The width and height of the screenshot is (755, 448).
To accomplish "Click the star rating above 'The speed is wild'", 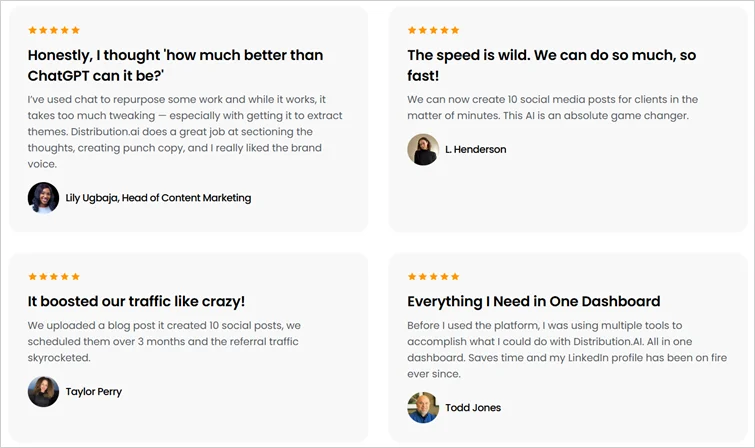I will pos(433,30).
